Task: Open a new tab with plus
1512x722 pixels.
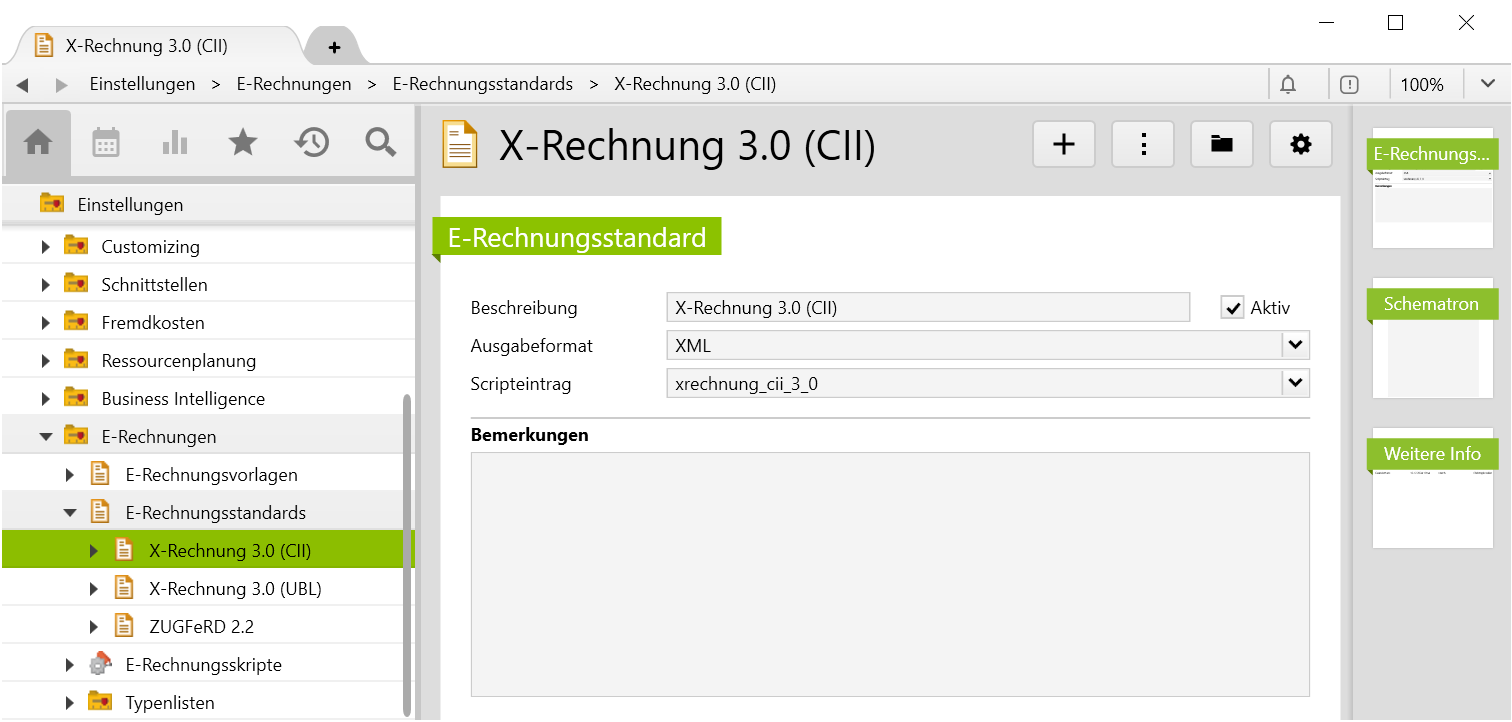Action: (334, 47)
